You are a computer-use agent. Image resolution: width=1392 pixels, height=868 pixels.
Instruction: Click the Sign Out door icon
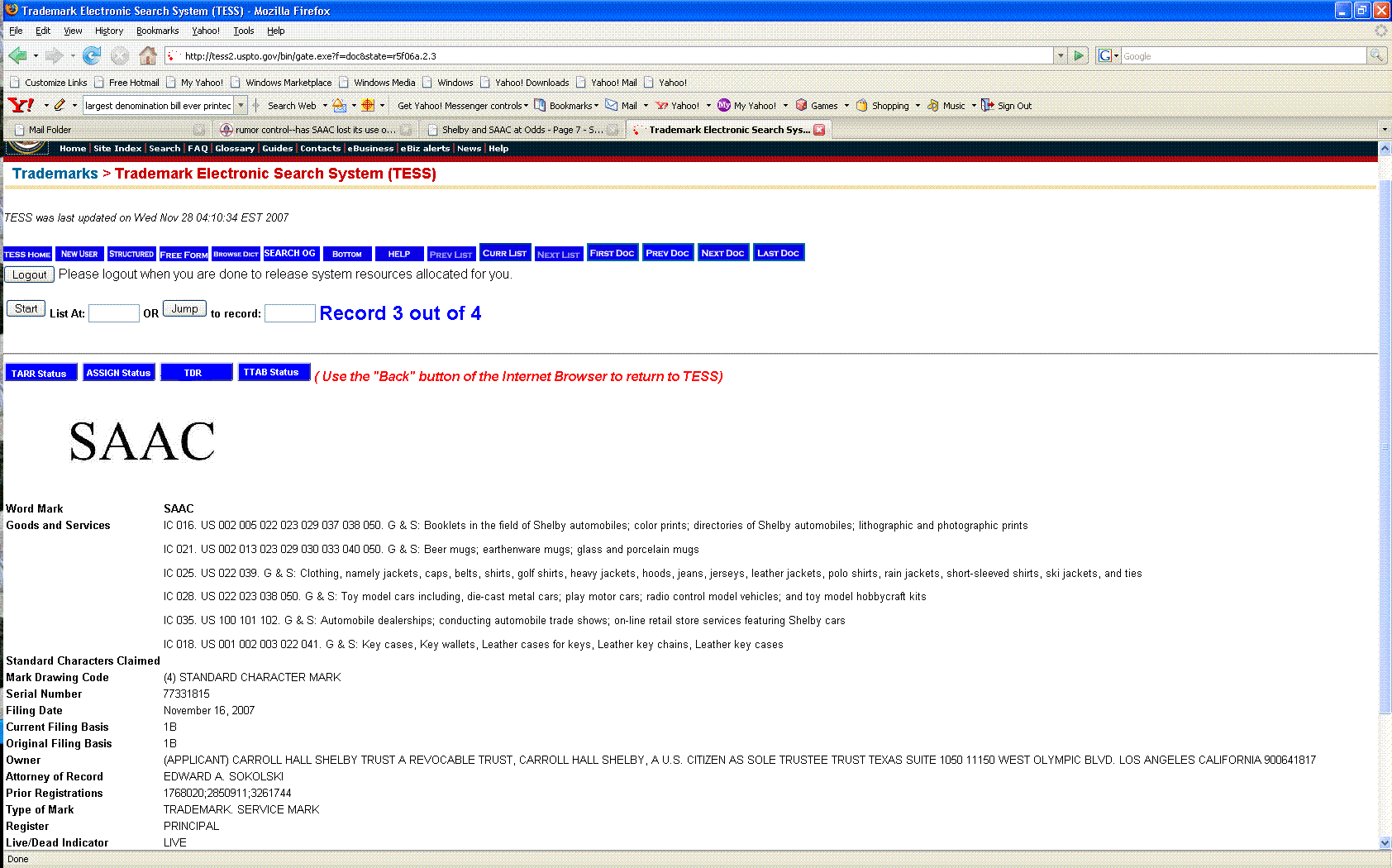click(x=987, y=105)
